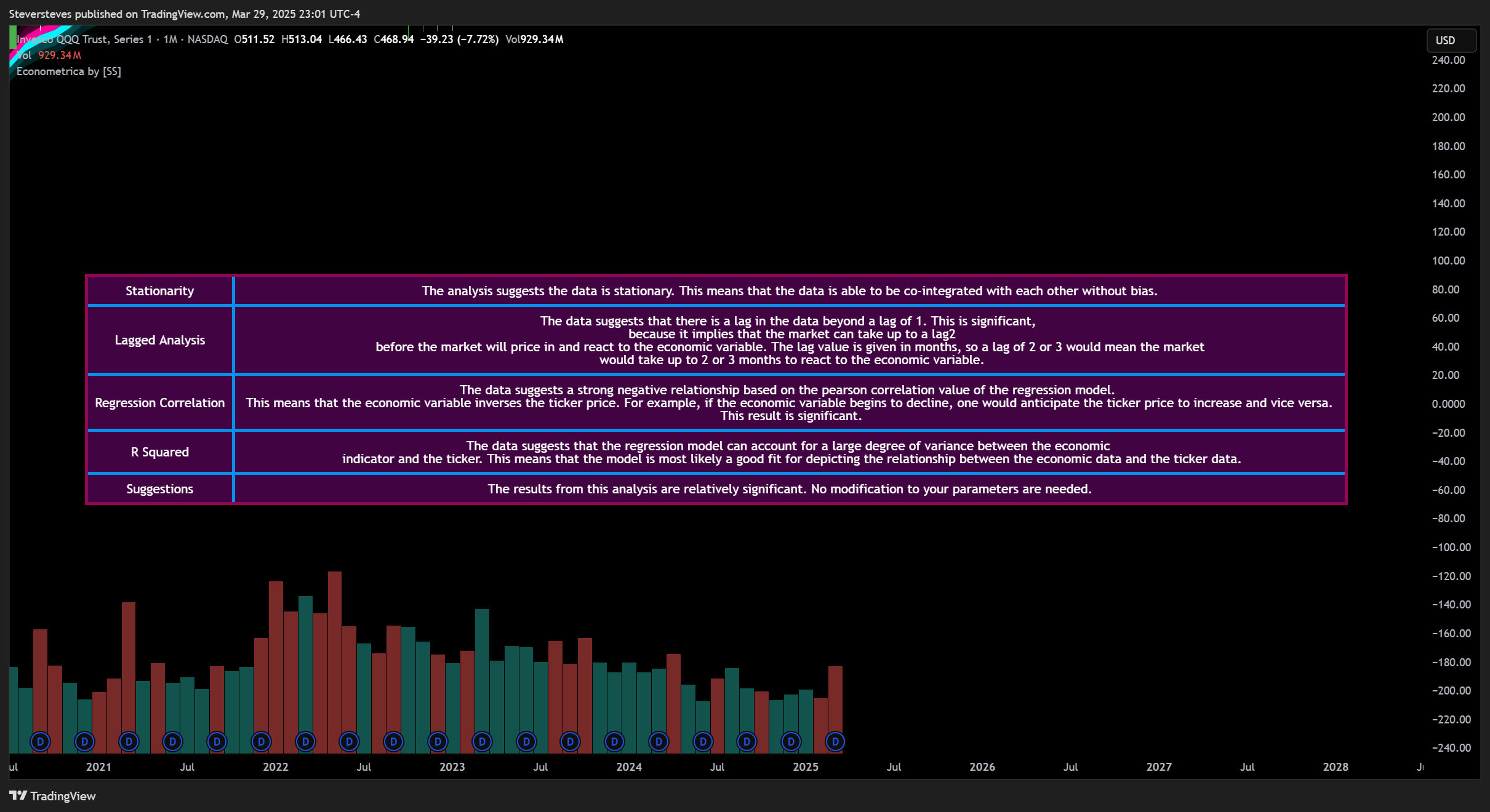Click the March 2023 dividend D marker
The image size is (1490, 812).
pyautogui.click(x=482, y=742)
